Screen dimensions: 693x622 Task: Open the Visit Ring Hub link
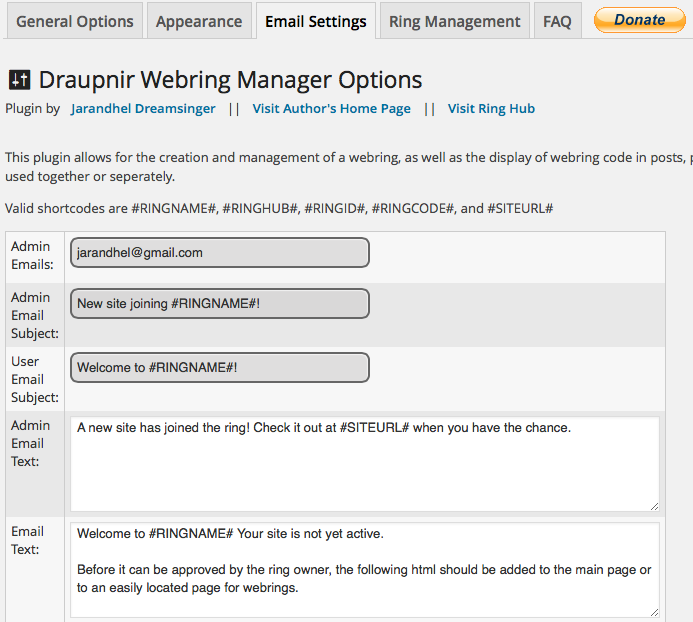tap(491, 109)
